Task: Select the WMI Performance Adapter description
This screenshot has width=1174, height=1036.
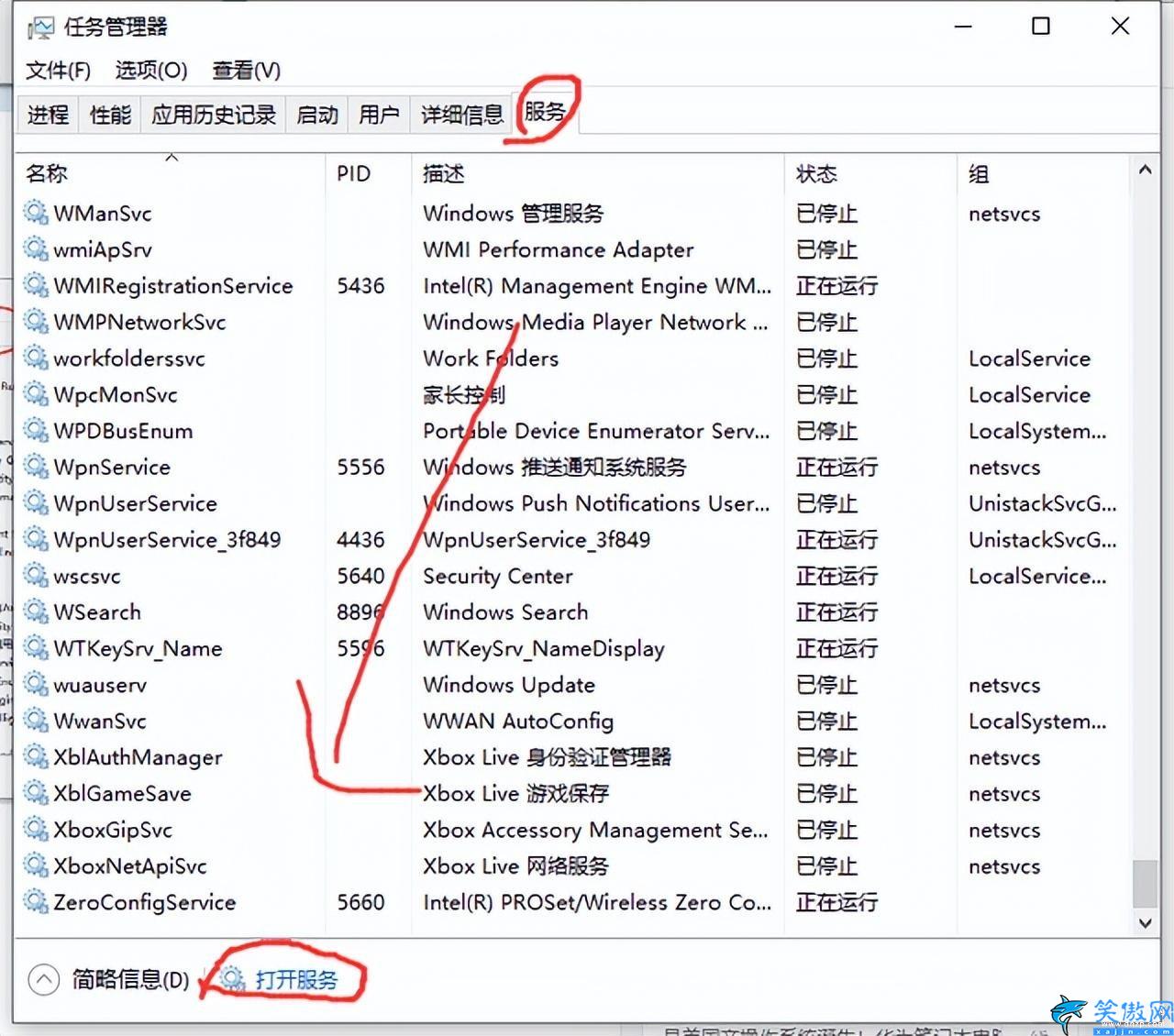Action: [x=558, y=249]
